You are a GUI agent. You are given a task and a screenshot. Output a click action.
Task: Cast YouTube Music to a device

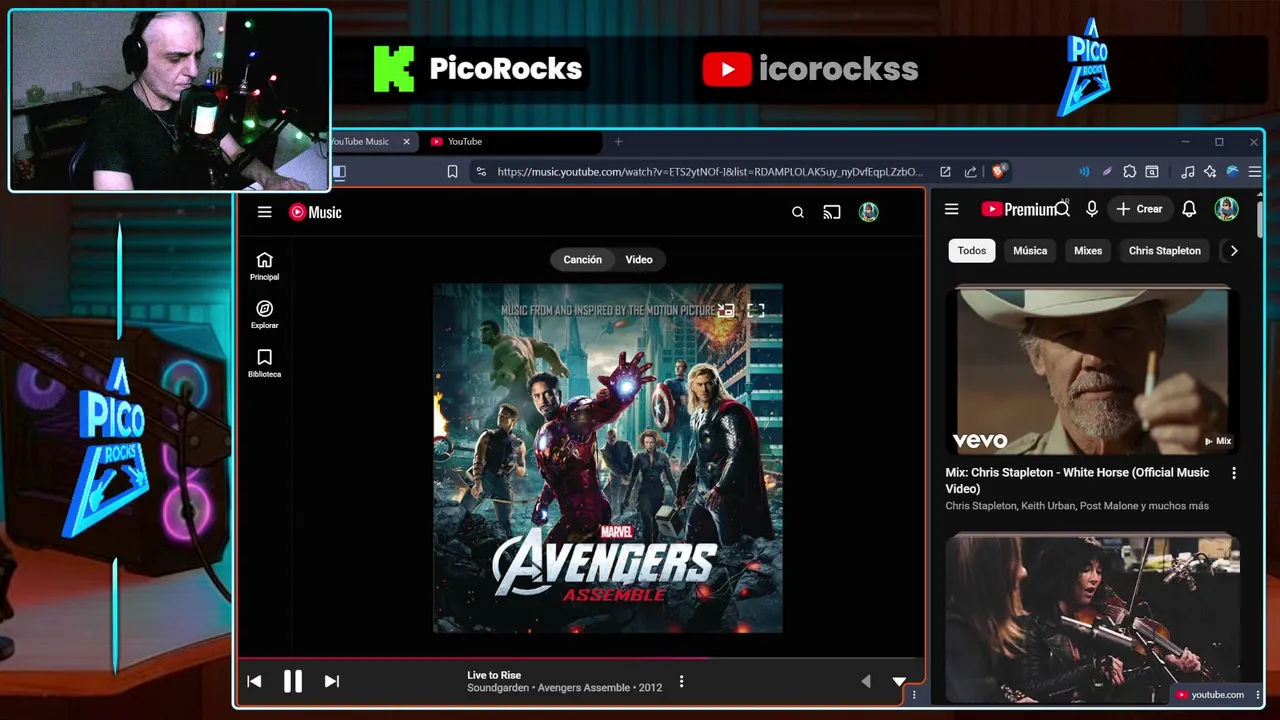(x=832, y=212)
